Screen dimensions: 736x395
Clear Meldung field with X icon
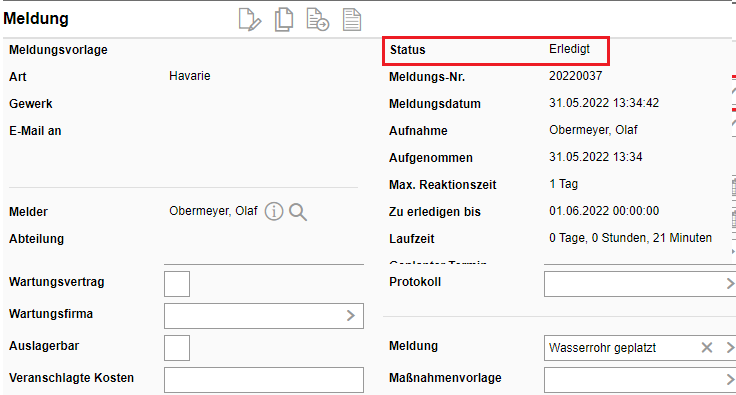(x=707, y=348)
